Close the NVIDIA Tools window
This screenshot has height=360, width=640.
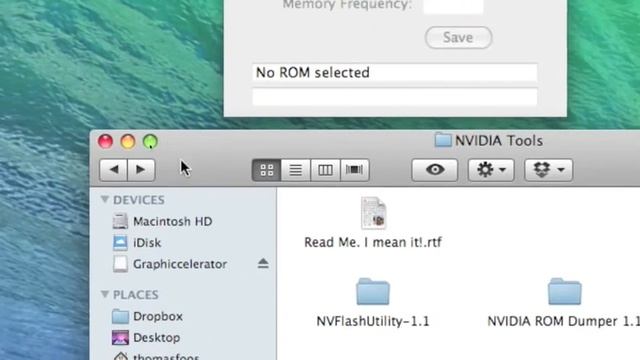click(106, 142)
